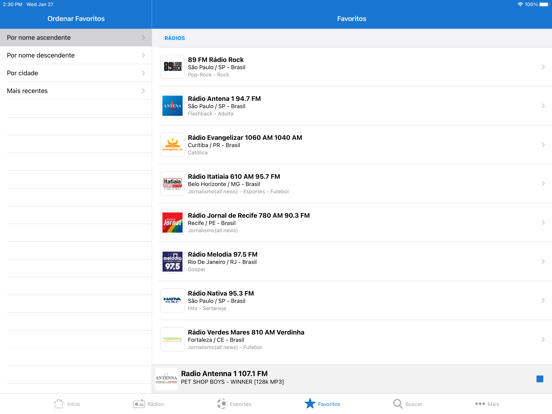
Task: Tap the Favoritos star icon
Action: tap(310, 404)
